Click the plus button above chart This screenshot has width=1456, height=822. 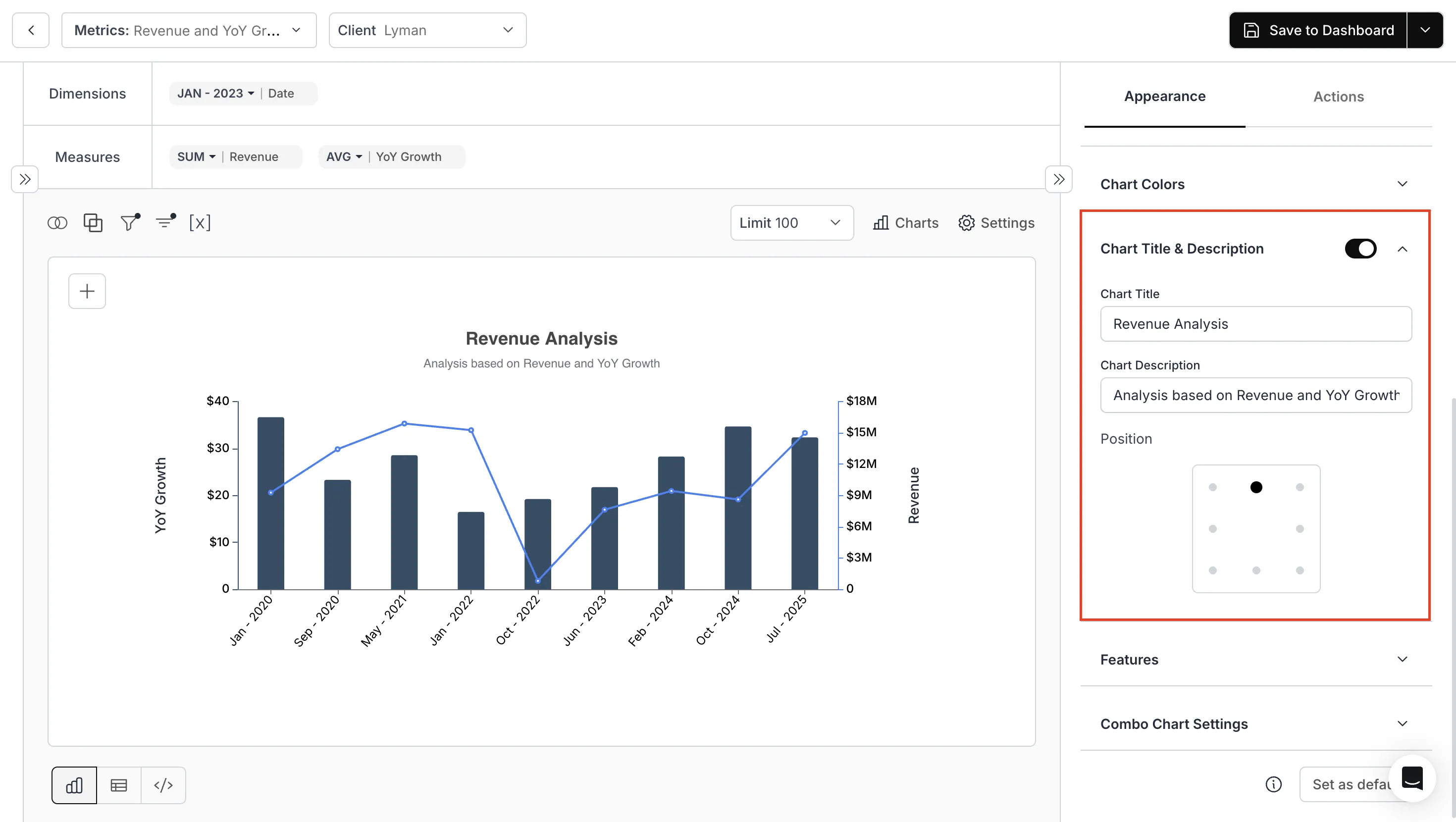(x=87, y=291)
